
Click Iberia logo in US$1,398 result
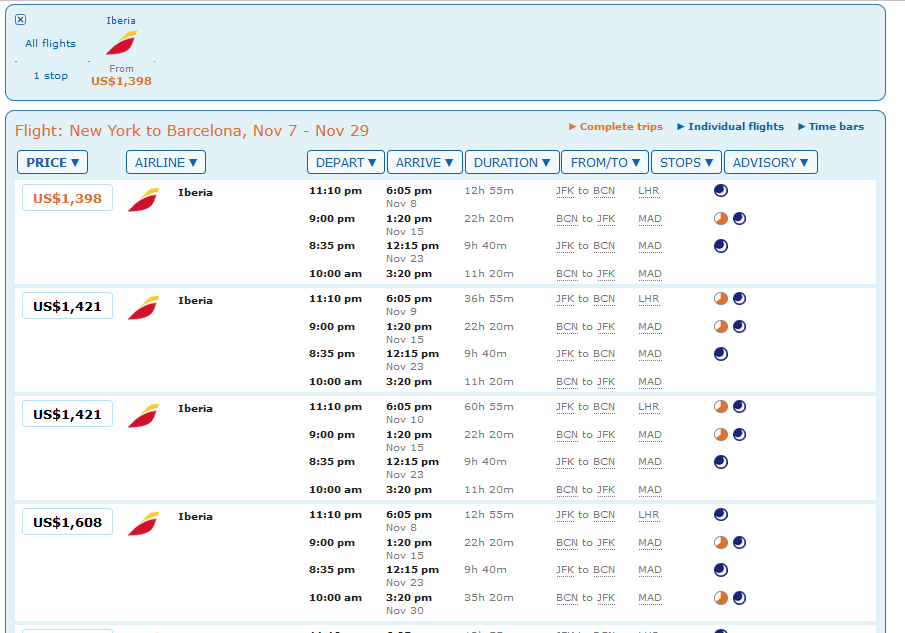(x=143, y=200)
